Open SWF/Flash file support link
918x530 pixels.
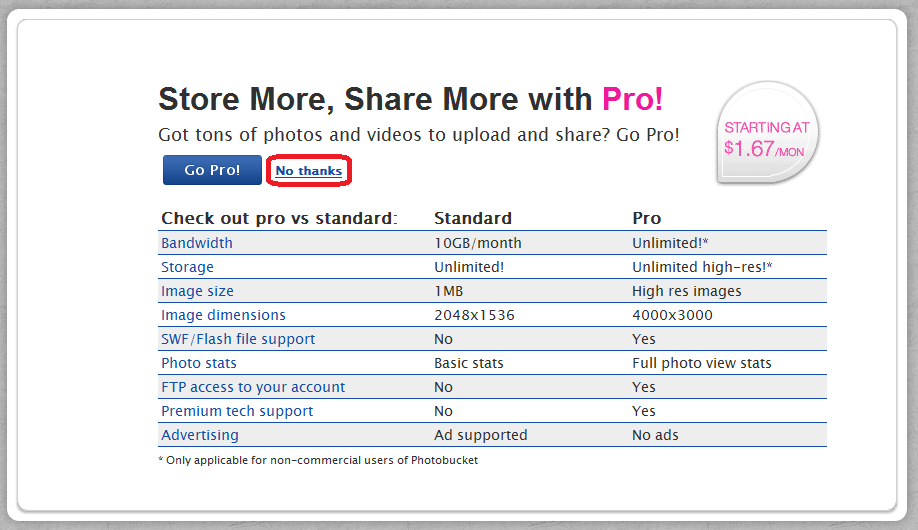[238, 339]
